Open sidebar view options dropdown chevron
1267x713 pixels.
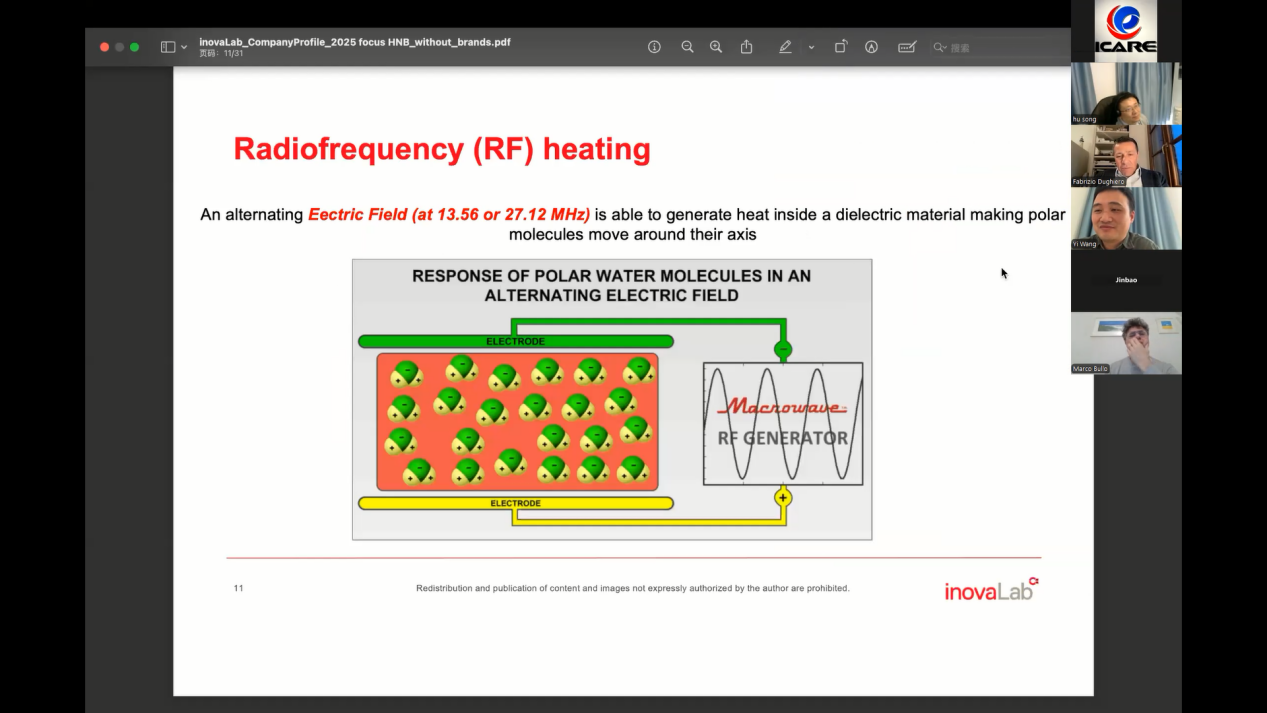pos(184,47)
